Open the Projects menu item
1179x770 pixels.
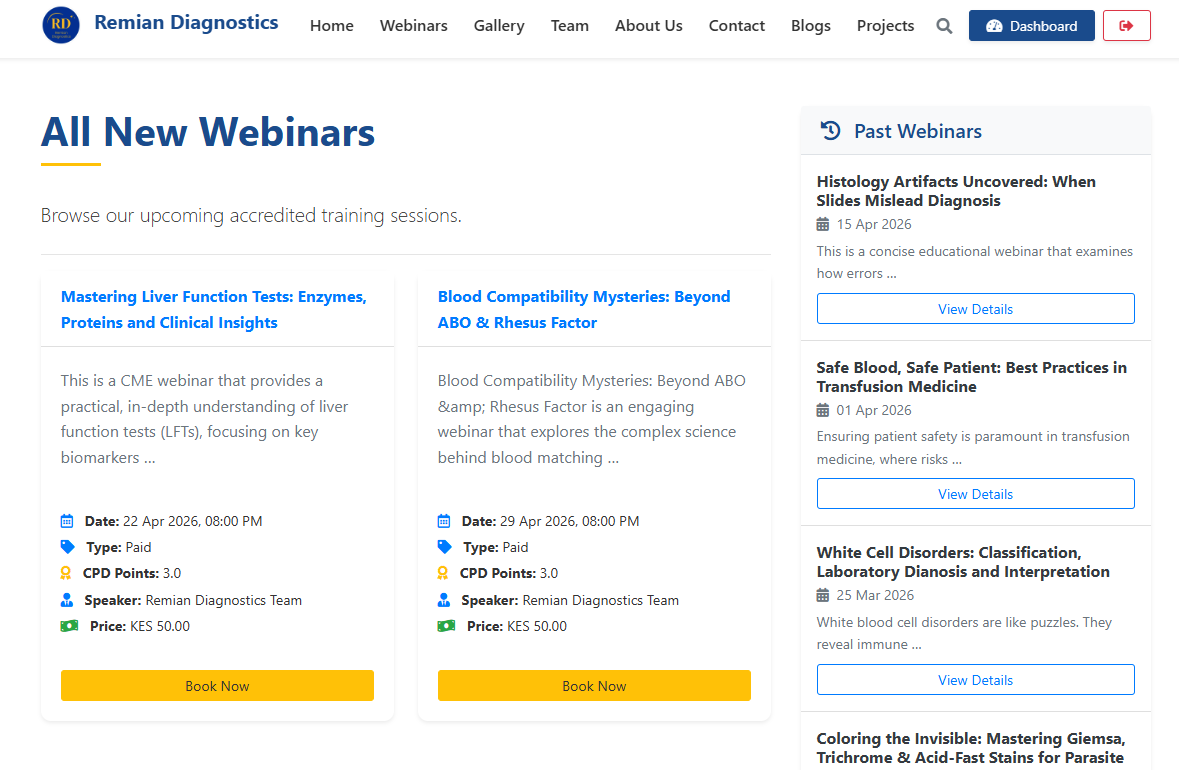885,26
